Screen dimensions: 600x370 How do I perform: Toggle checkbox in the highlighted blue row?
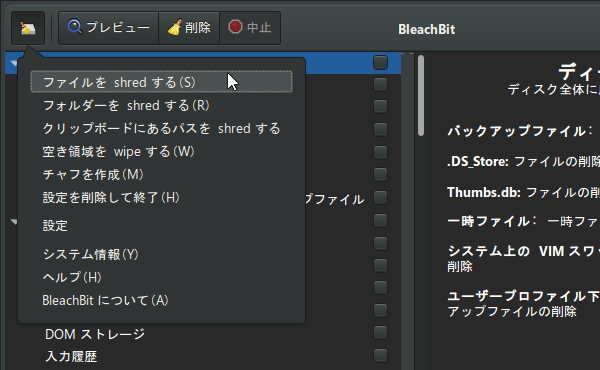tap(380, 63)
